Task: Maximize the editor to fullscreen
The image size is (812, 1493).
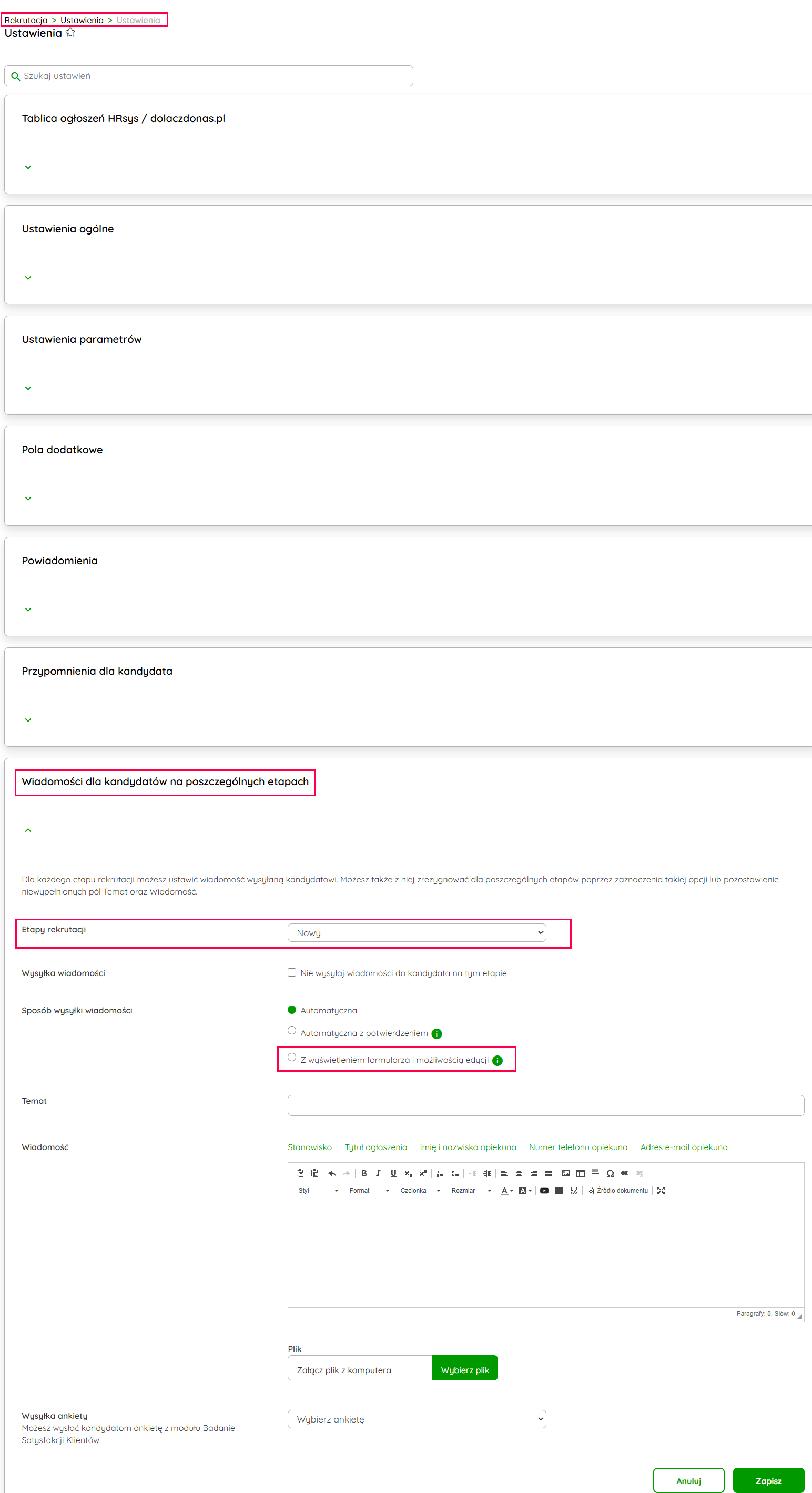Action: coord(661,1191)
